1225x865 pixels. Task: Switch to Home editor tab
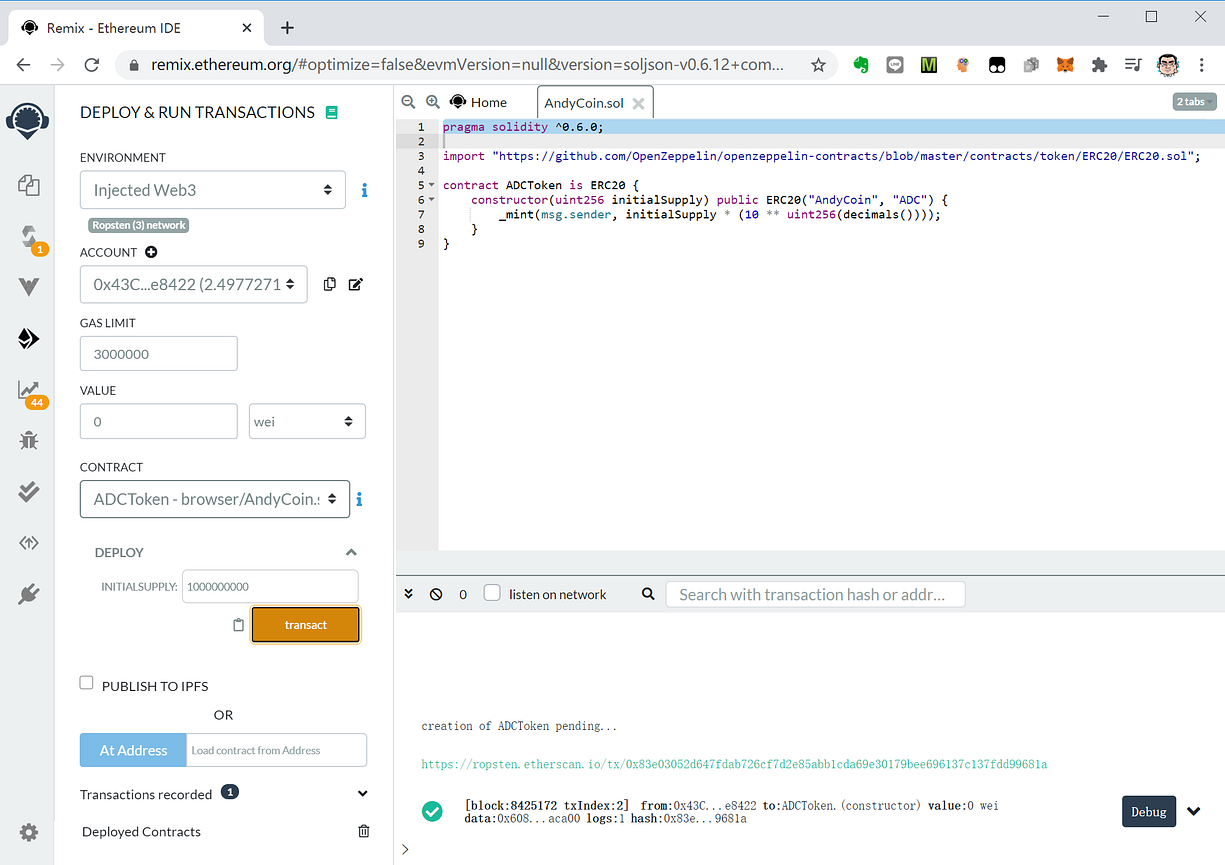[x=479, y=102]
